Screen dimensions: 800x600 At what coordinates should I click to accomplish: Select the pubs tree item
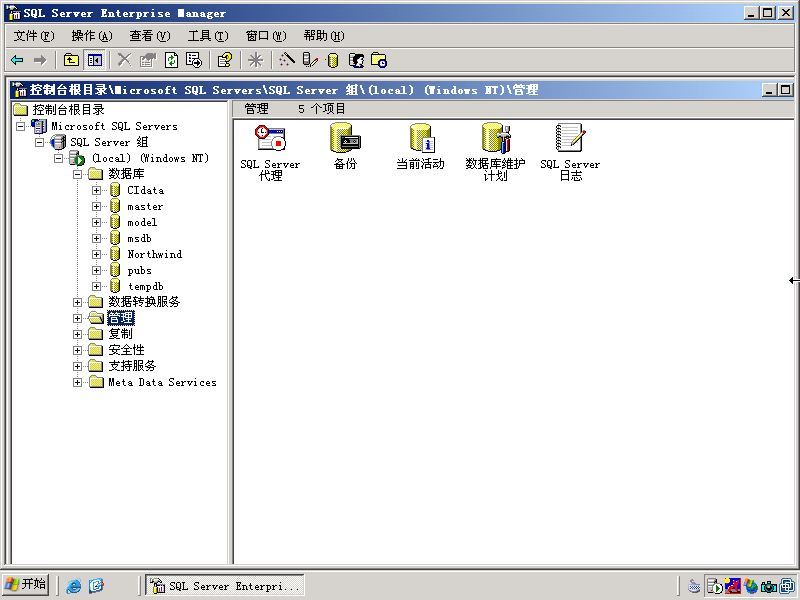tap(139, 270)
